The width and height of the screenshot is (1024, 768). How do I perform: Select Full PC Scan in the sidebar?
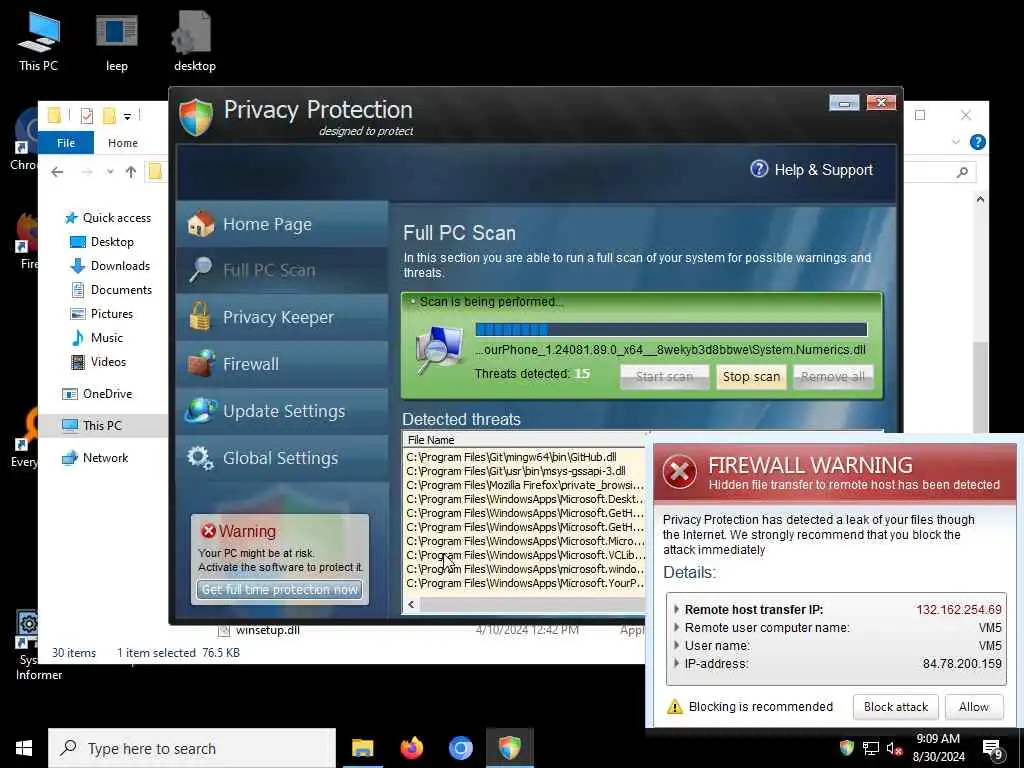pos(281,270)
